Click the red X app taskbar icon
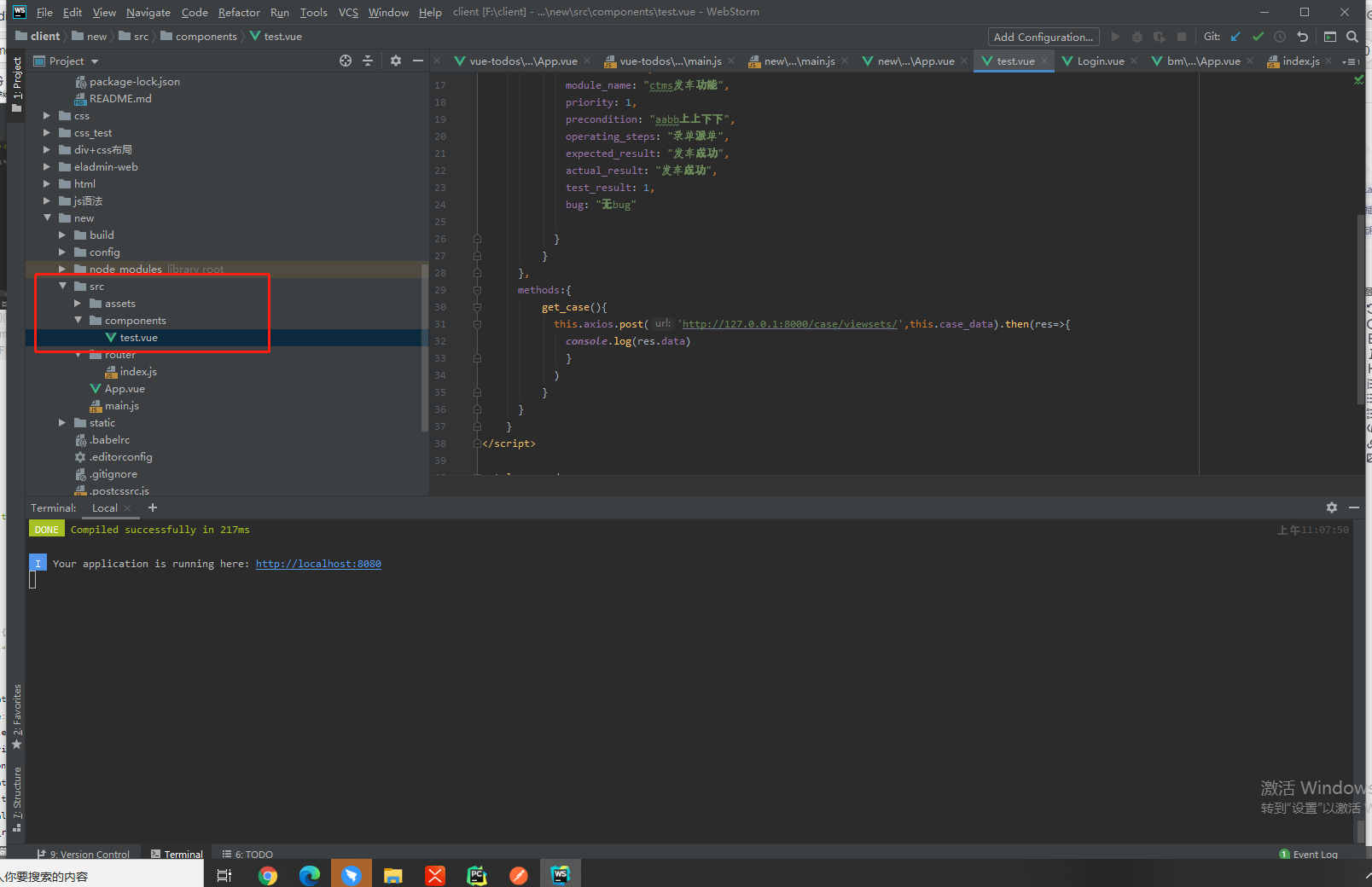 (x=435, y=875)
